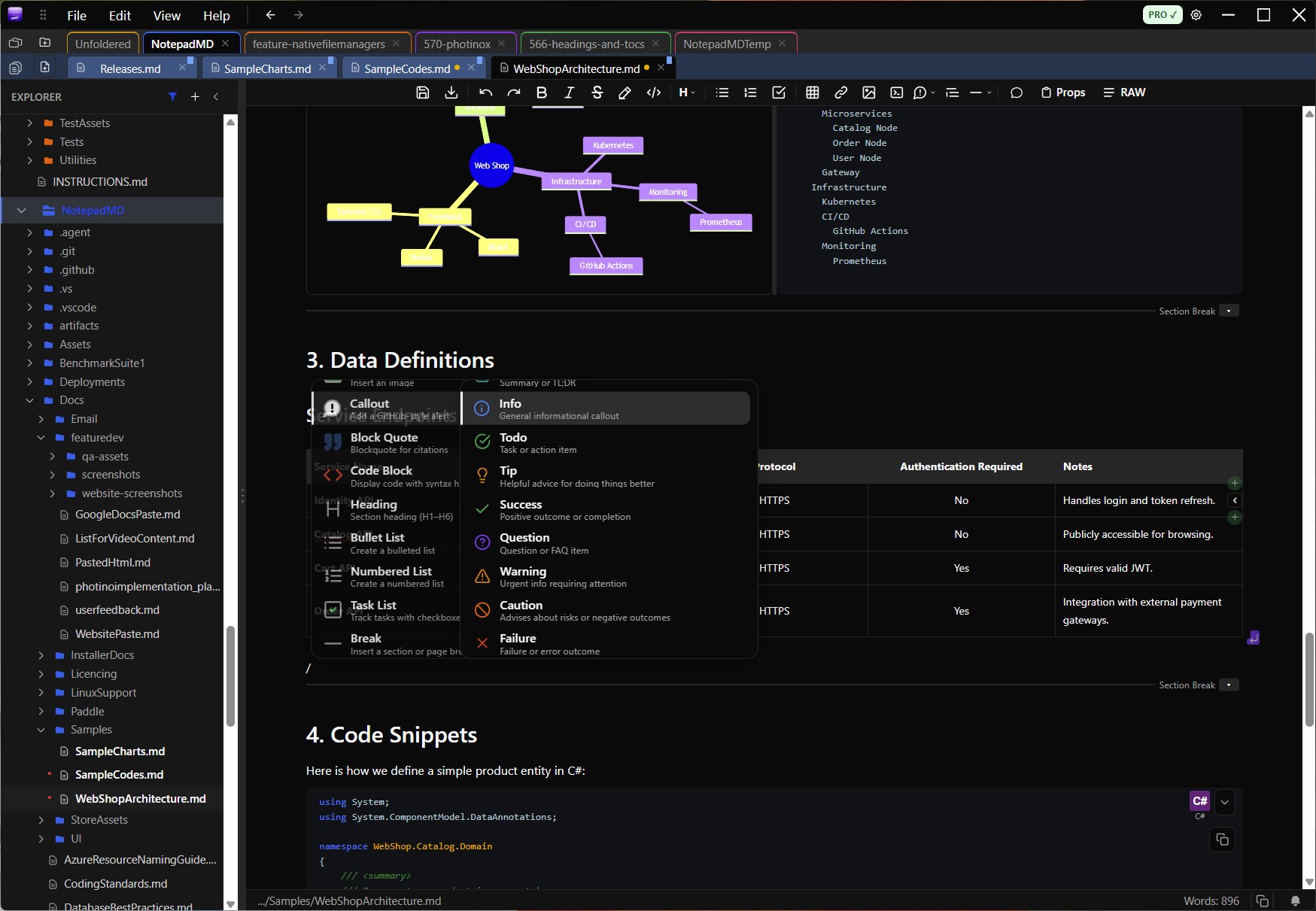The height and width of the screenshot is (911, 1316).
Task: Insert a table from toolbar
Action: click(813, 93)
